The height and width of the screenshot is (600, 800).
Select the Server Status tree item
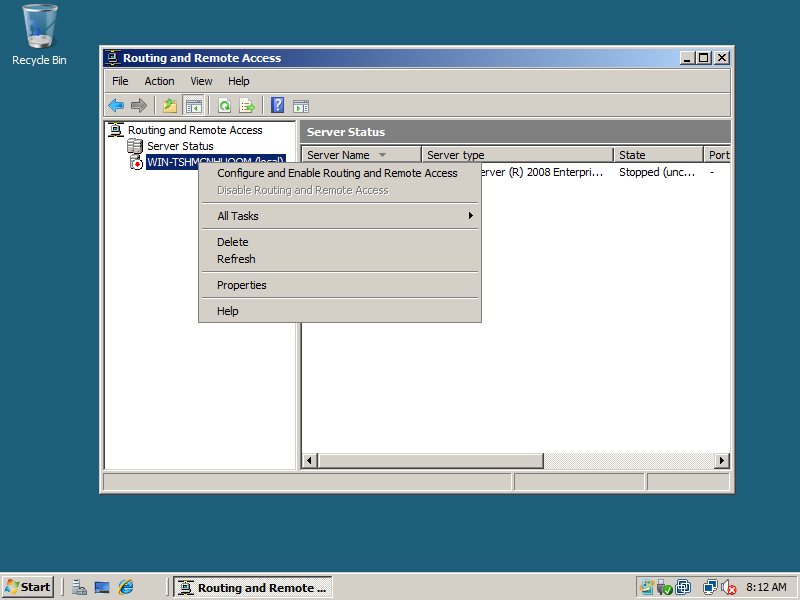click(180, 146)
